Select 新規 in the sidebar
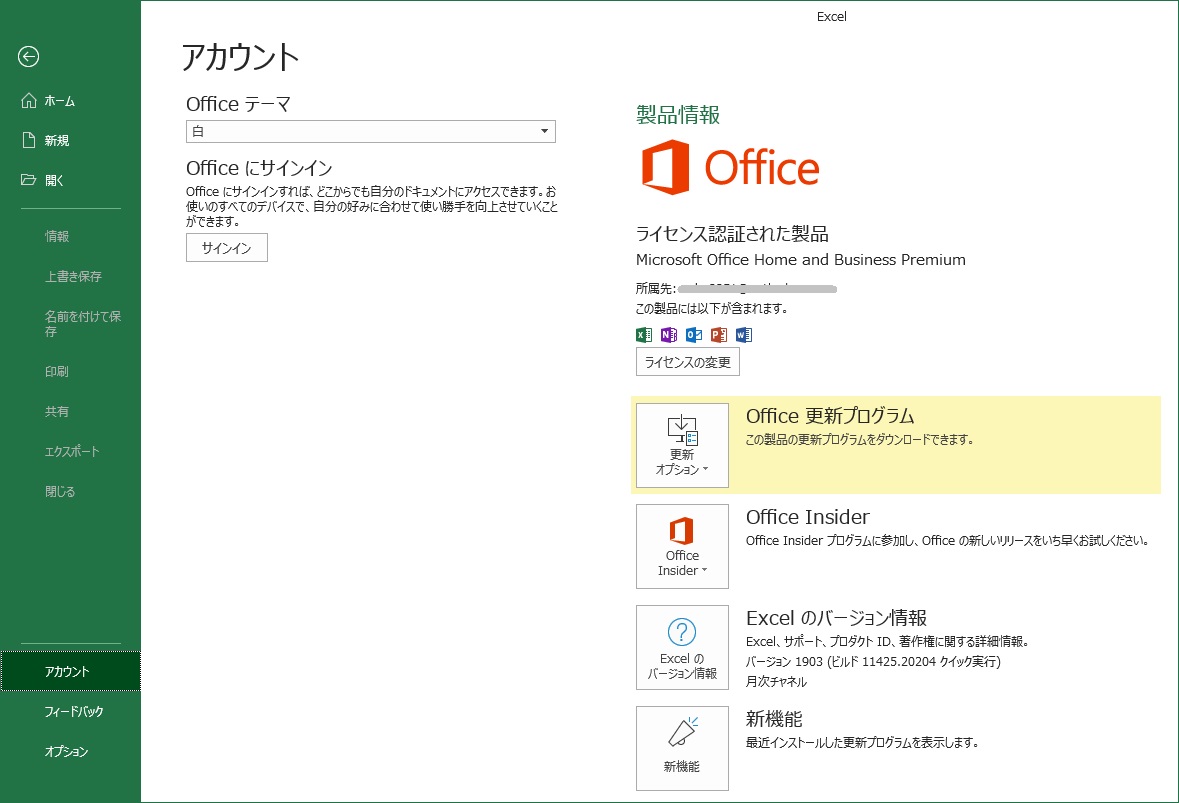1179x803 pixels. tap(70, 141)
